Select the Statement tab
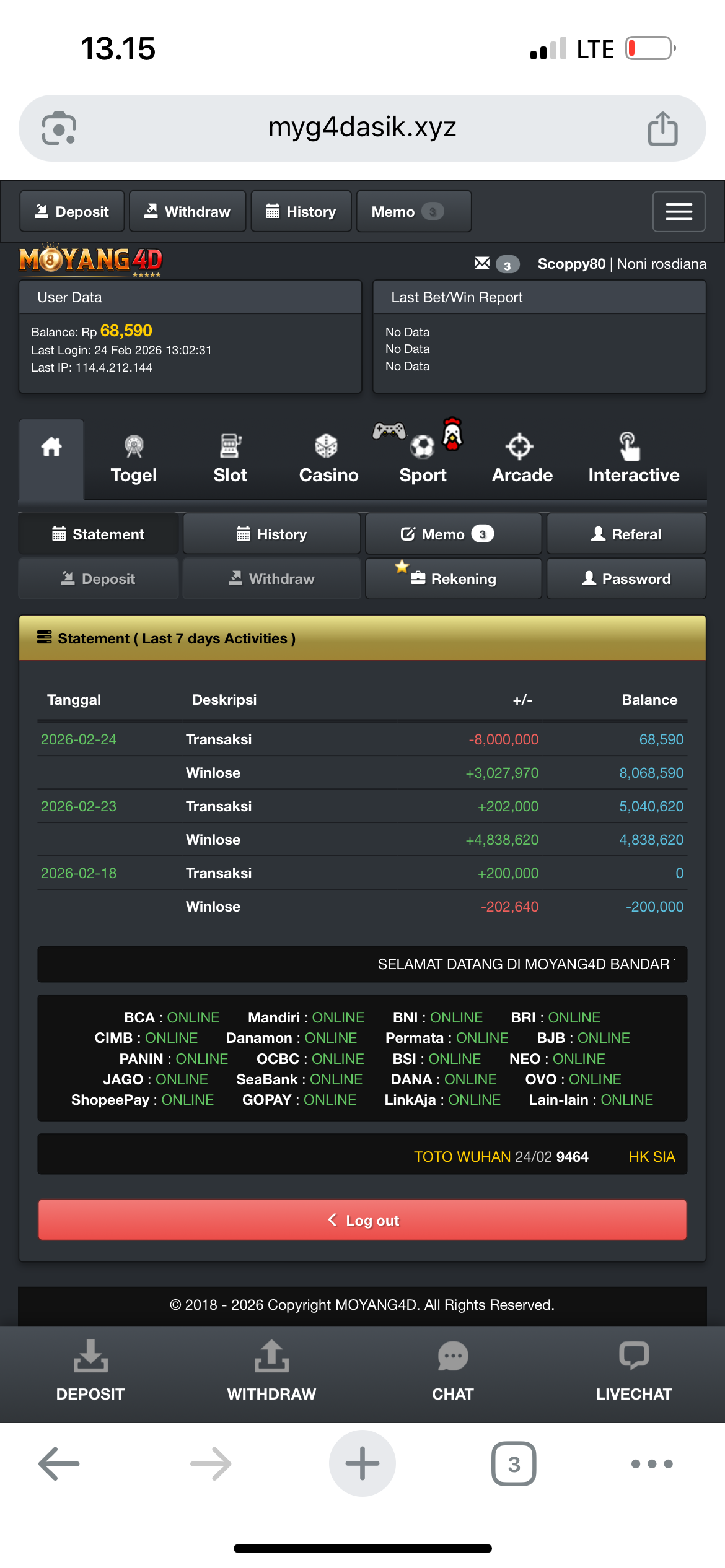The image size is (725, 1568). tap(99, 534)
